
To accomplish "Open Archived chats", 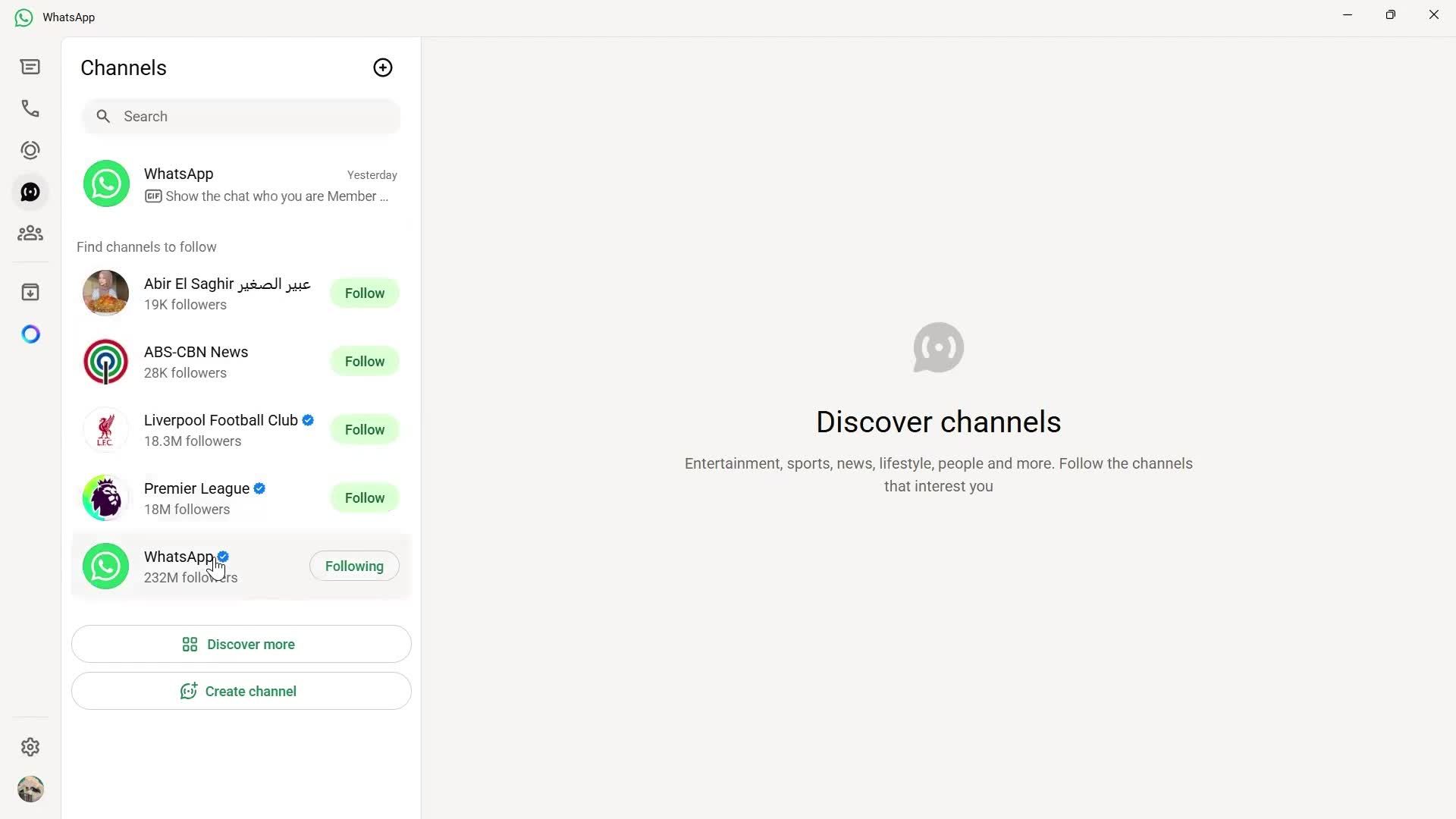I will pyautogui.click(x=30, y=292).
